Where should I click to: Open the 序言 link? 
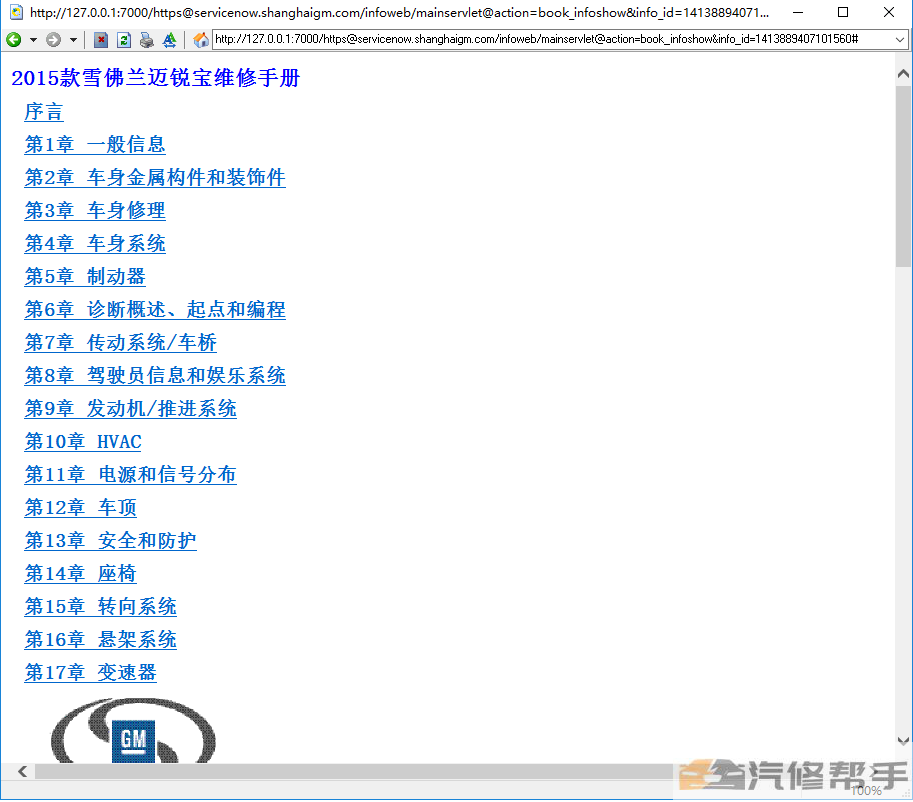pyautogui.click(x=44, y=112)
